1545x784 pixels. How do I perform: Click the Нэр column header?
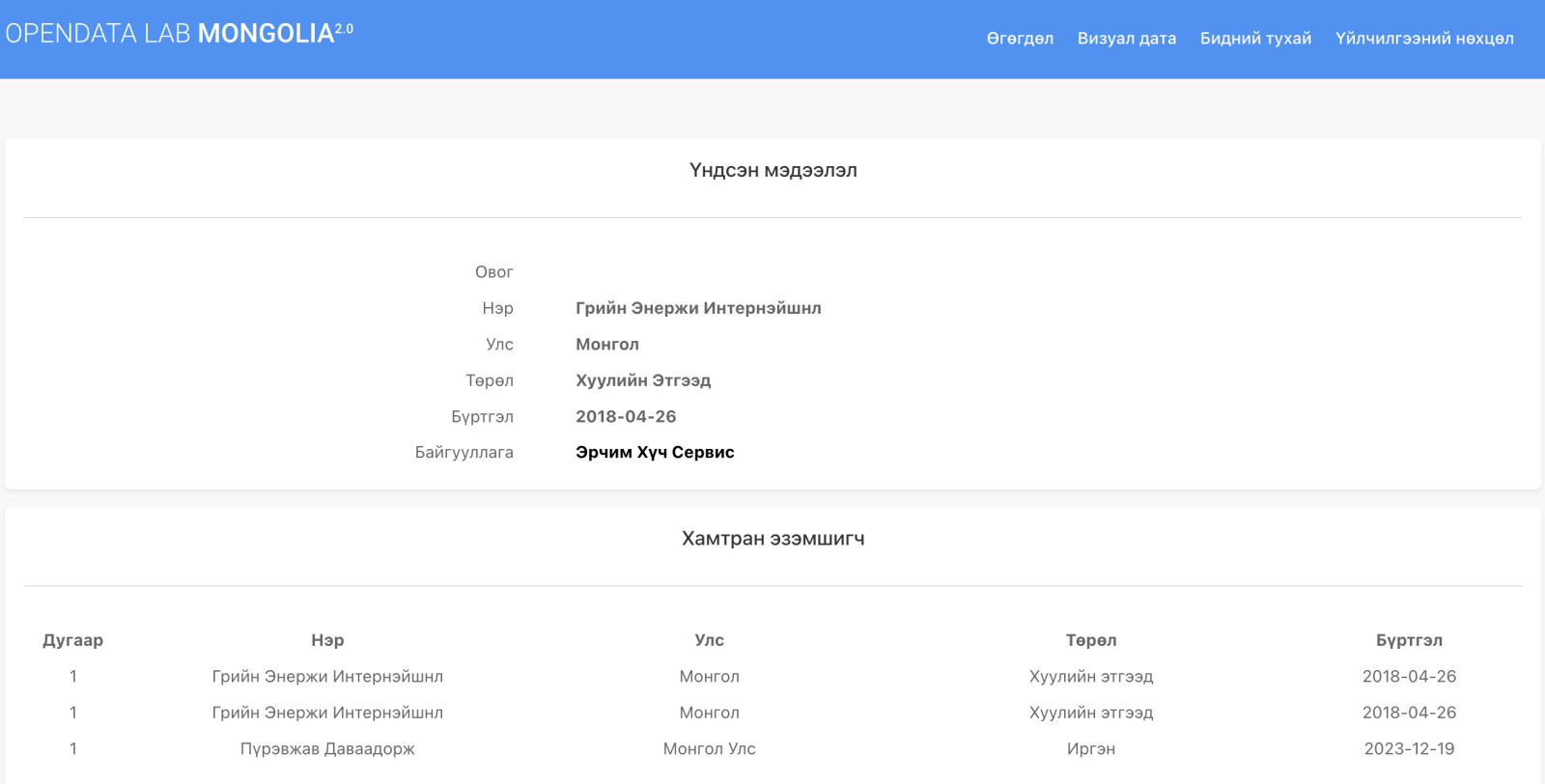tap(327, 640)
